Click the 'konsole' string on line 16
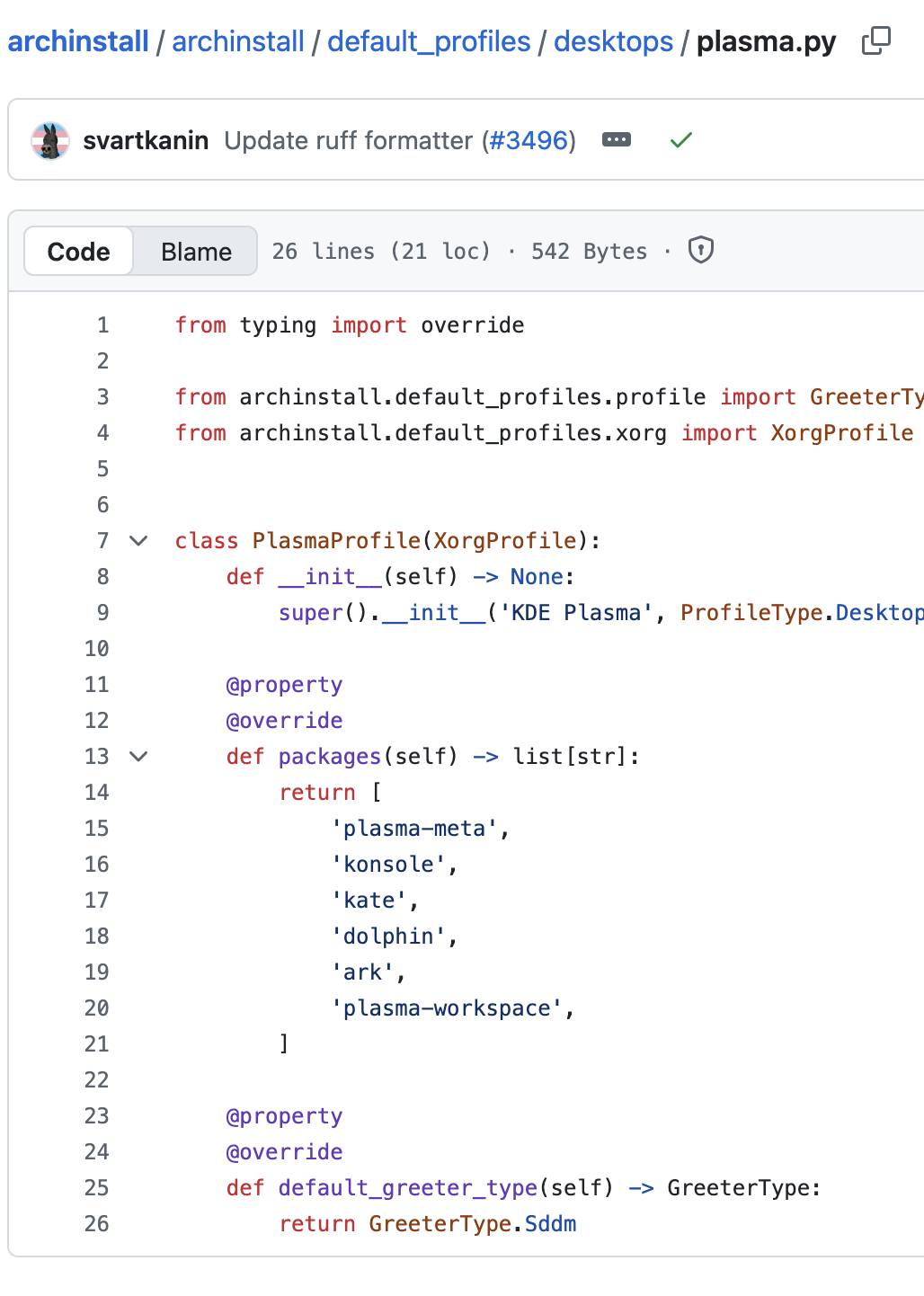Image resolution: width=924 pixels, height=1296 pixels. click(x=388, y=865)
